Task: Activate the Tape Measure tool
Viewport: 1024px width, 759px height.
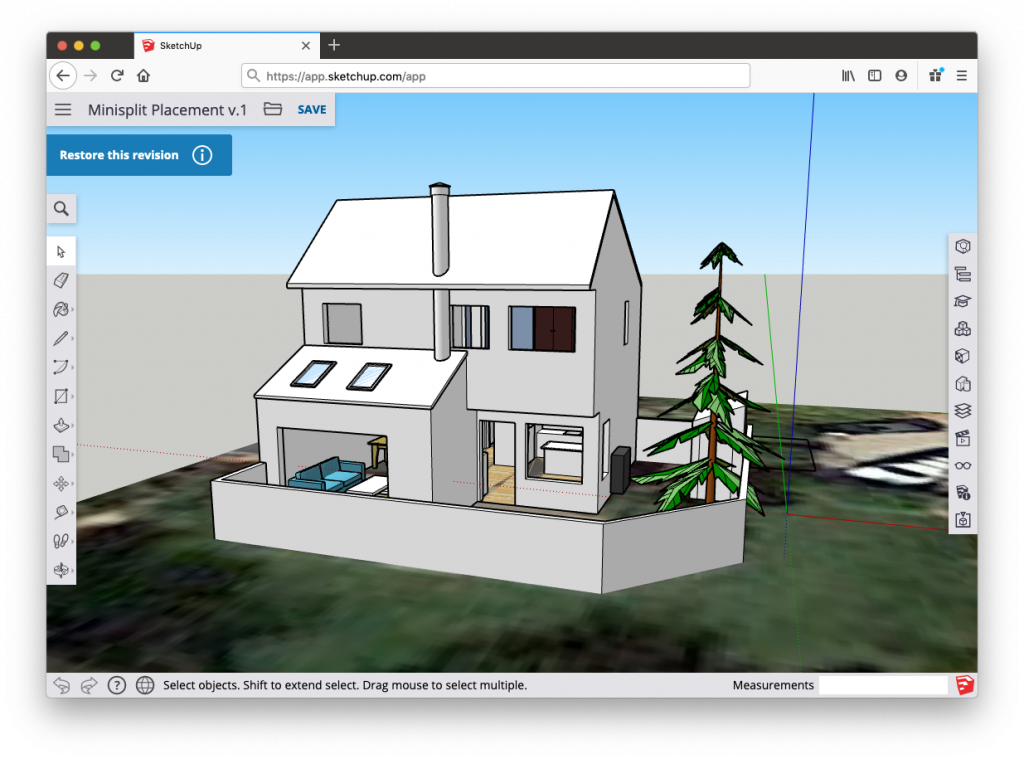Action: click(61, 512)
